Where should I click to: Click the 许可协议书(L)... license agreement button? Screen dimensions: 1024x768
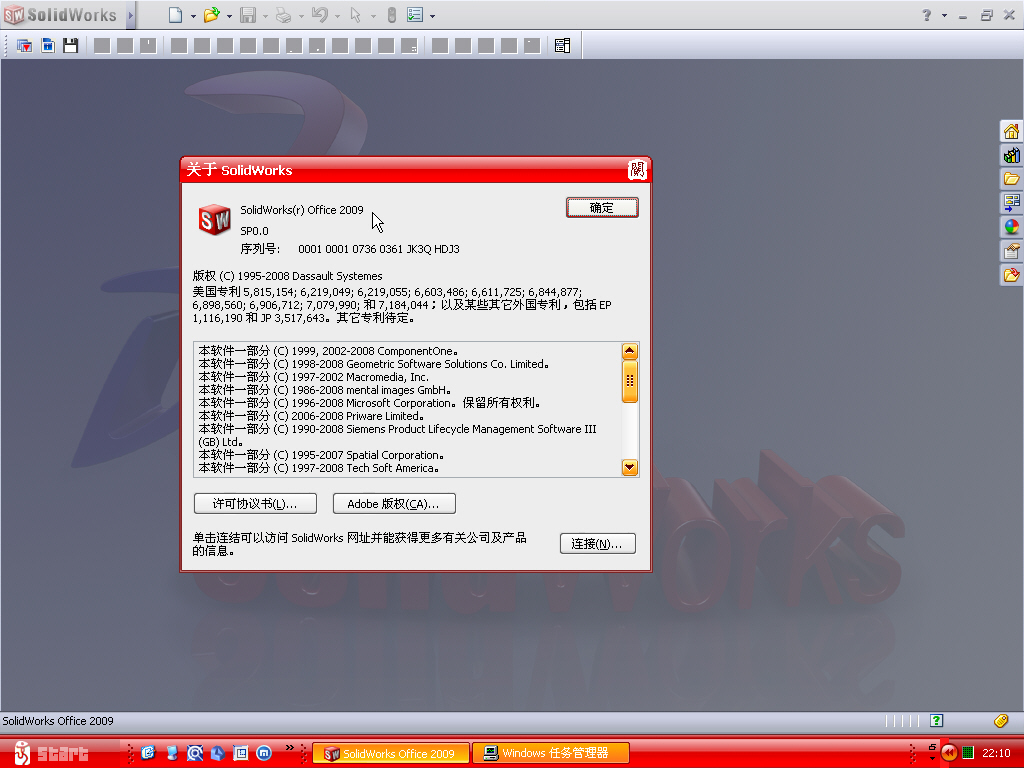[x=255, y=504]
